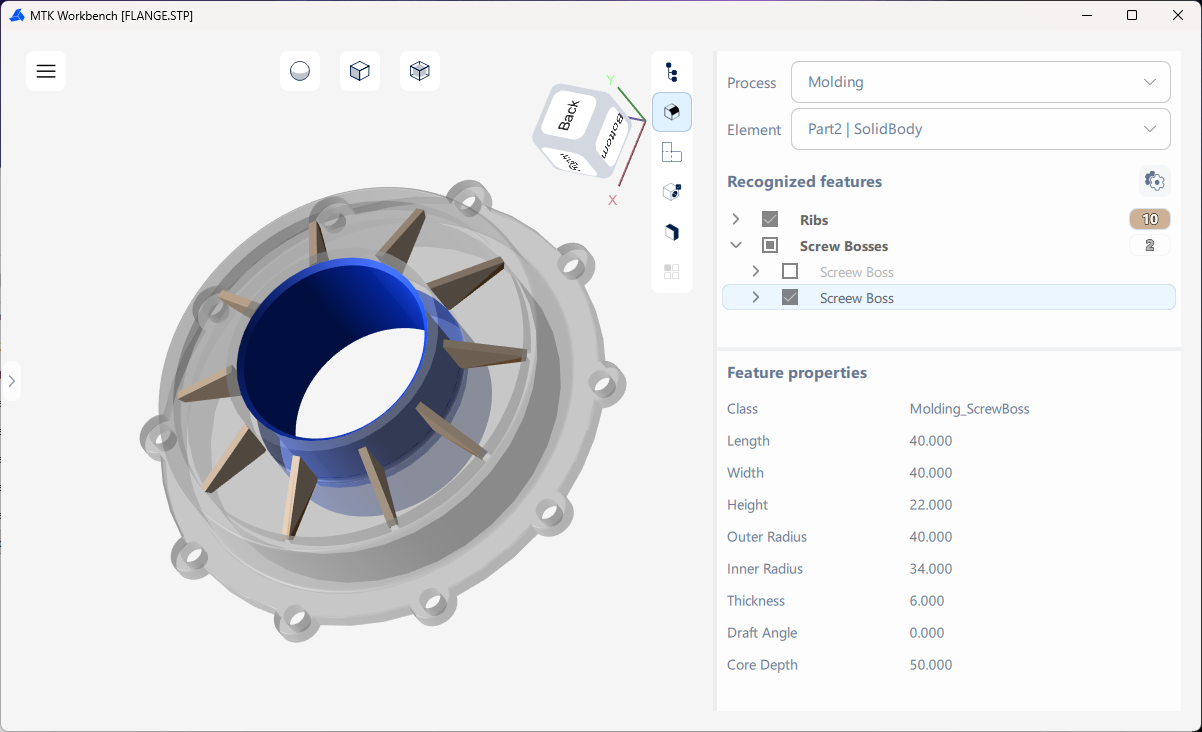The image size is (1202, 732).
Task: Click the Molding_ScrewBoss class value
Action: click(x=970, y=409)
